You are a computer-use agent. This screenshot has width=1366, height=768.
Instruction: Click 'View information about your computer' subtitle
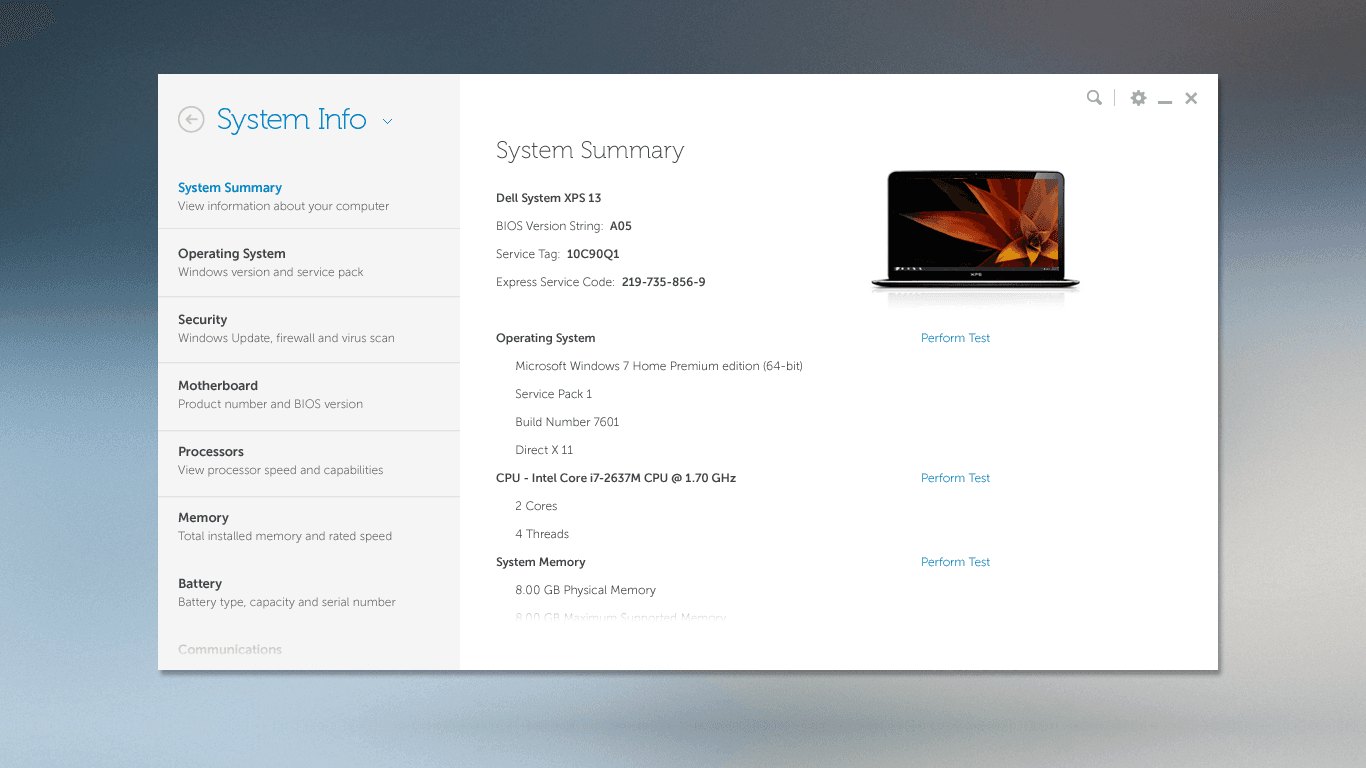284,206
